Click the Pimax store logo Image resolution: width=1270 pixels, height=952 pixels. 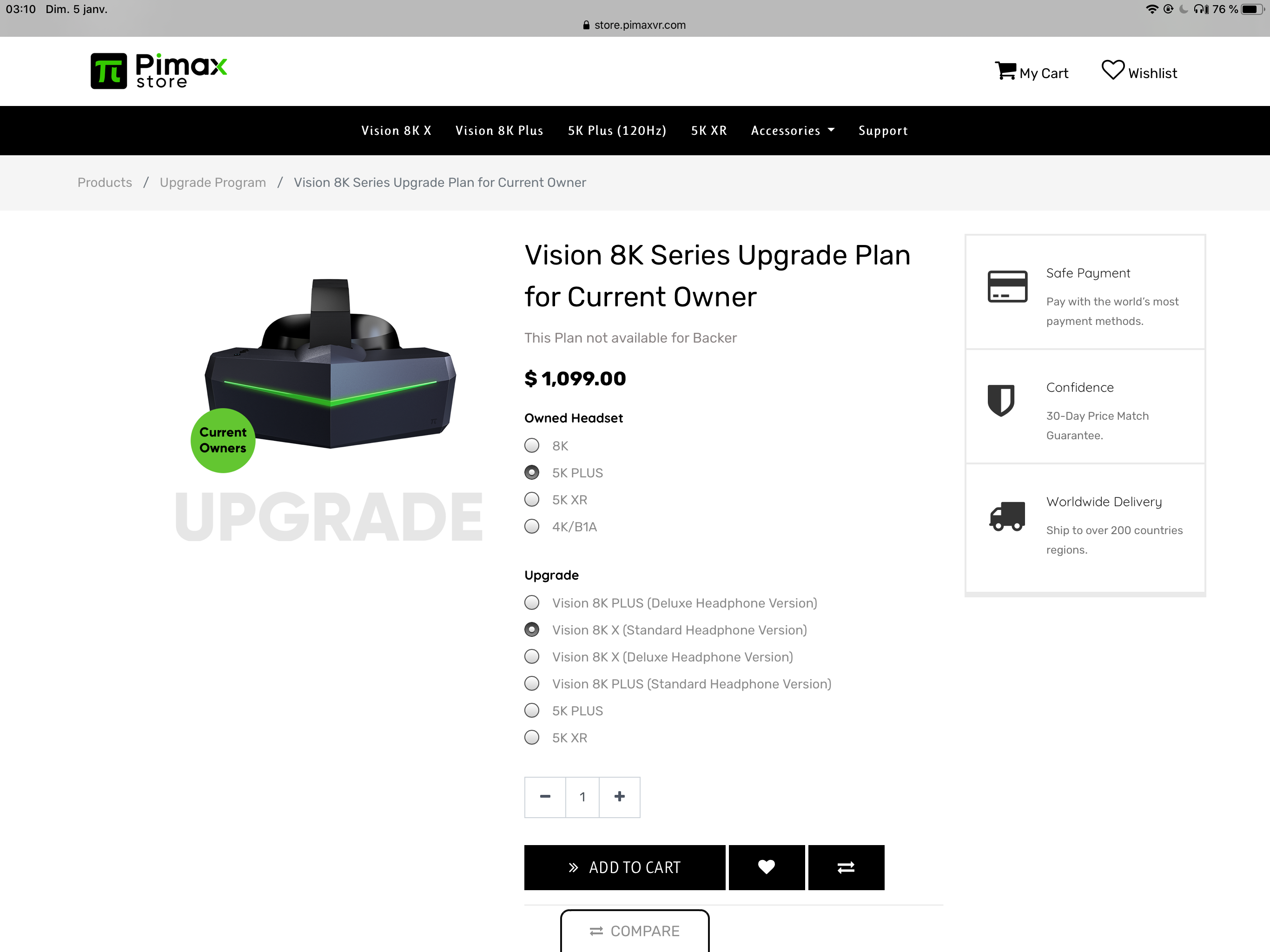click(x=159, y=71)
